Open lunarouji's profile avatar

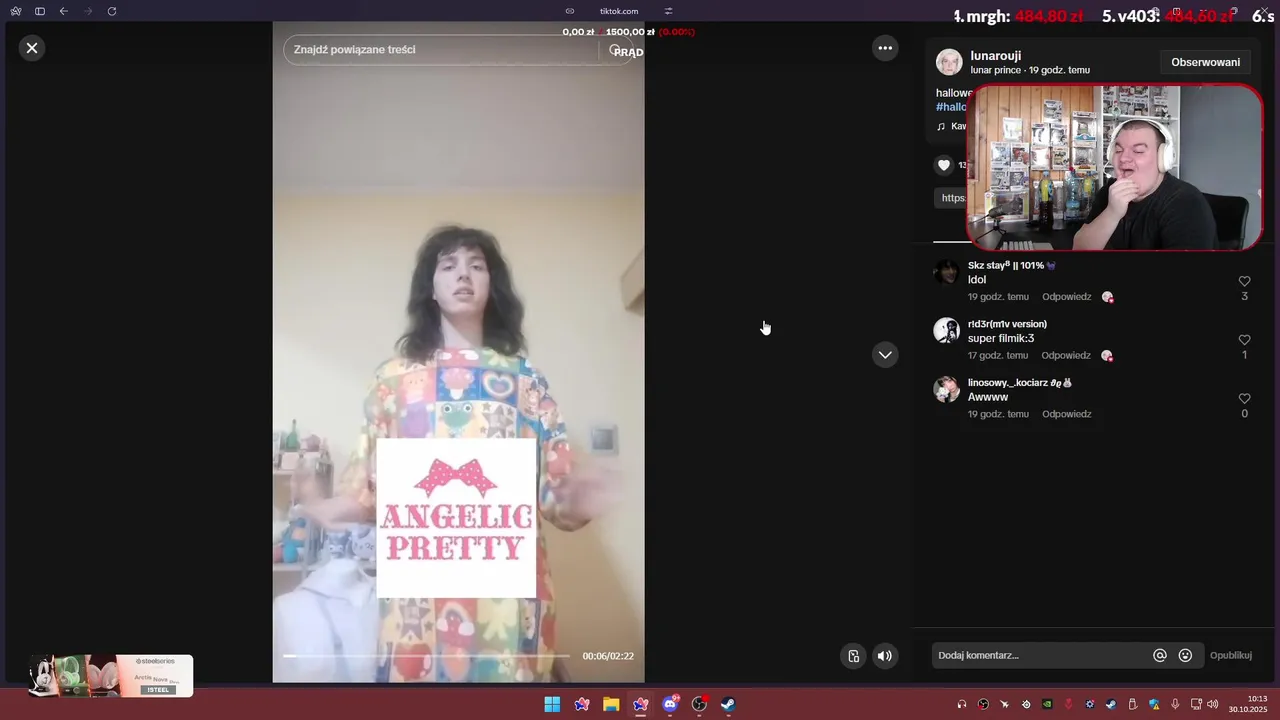[x=949, y=62]
